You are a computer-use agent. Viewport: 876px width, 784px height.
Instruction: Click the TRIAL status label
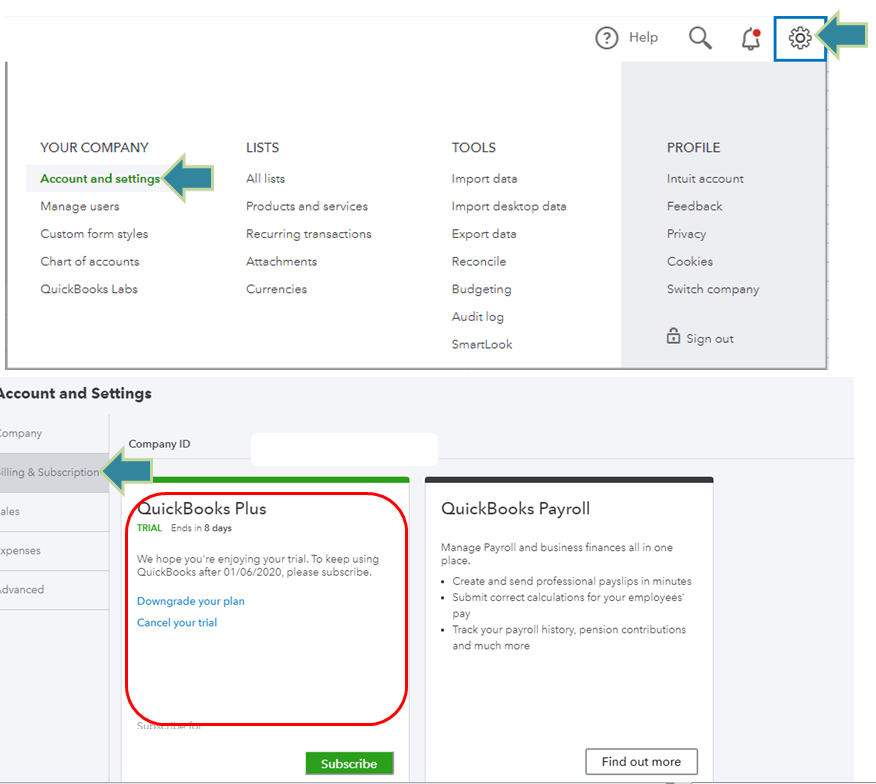coord(149,528)
